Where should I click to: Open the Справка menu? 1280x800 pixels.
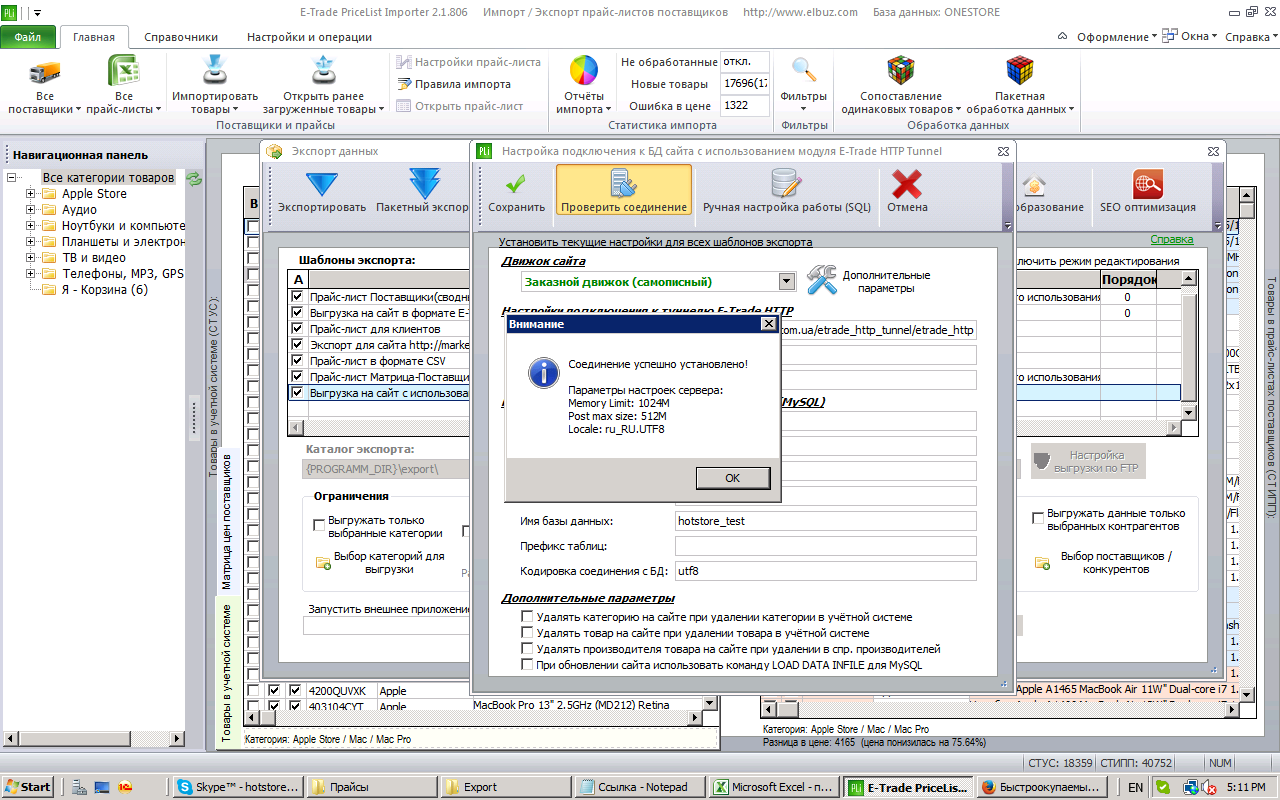tap(1251, 37)
